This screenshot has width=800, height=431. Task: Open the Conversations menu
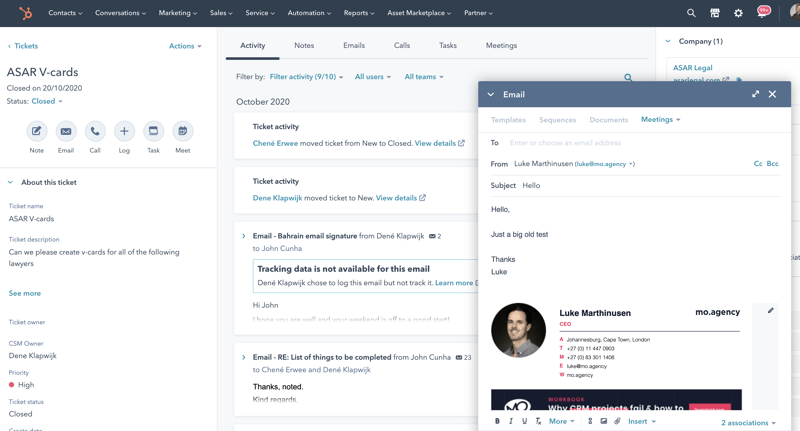pos(120,13)
